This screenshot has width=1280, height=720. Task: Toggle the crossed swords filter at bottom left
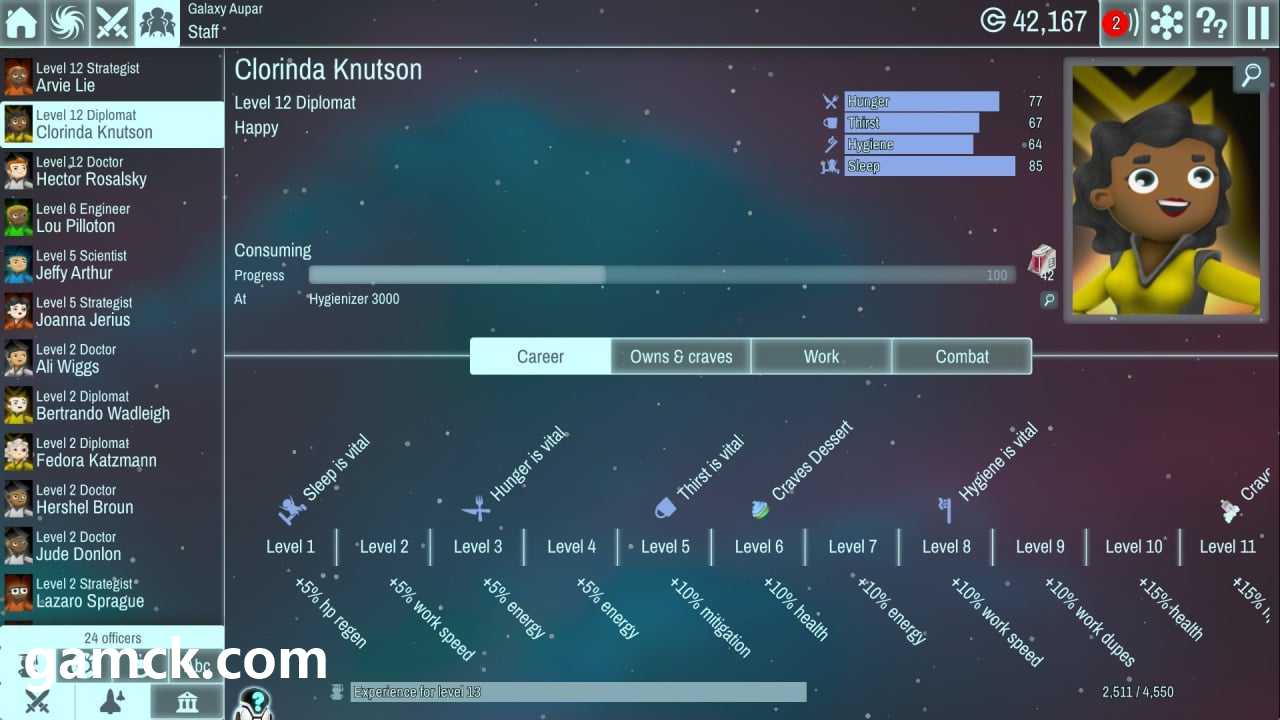[37, 701]
